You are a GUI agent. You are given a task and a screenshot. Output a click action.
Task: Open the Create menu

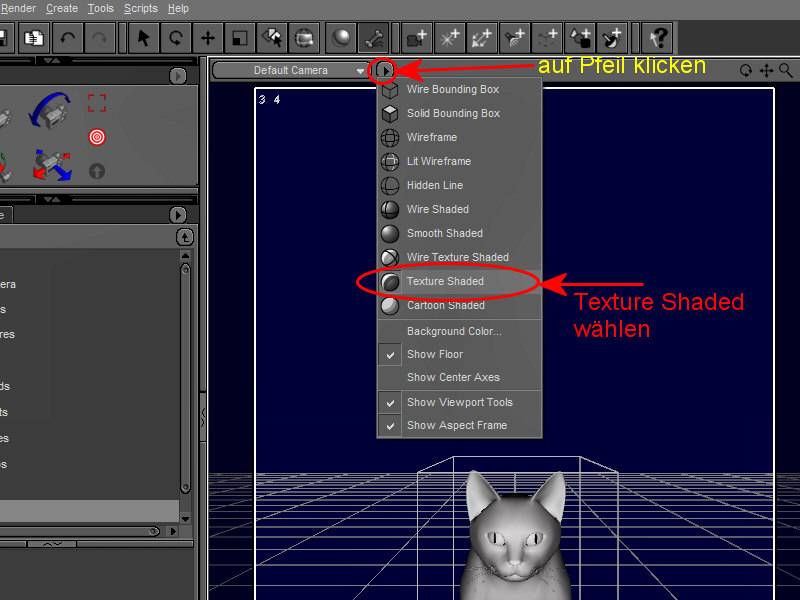tap(62, 8)
